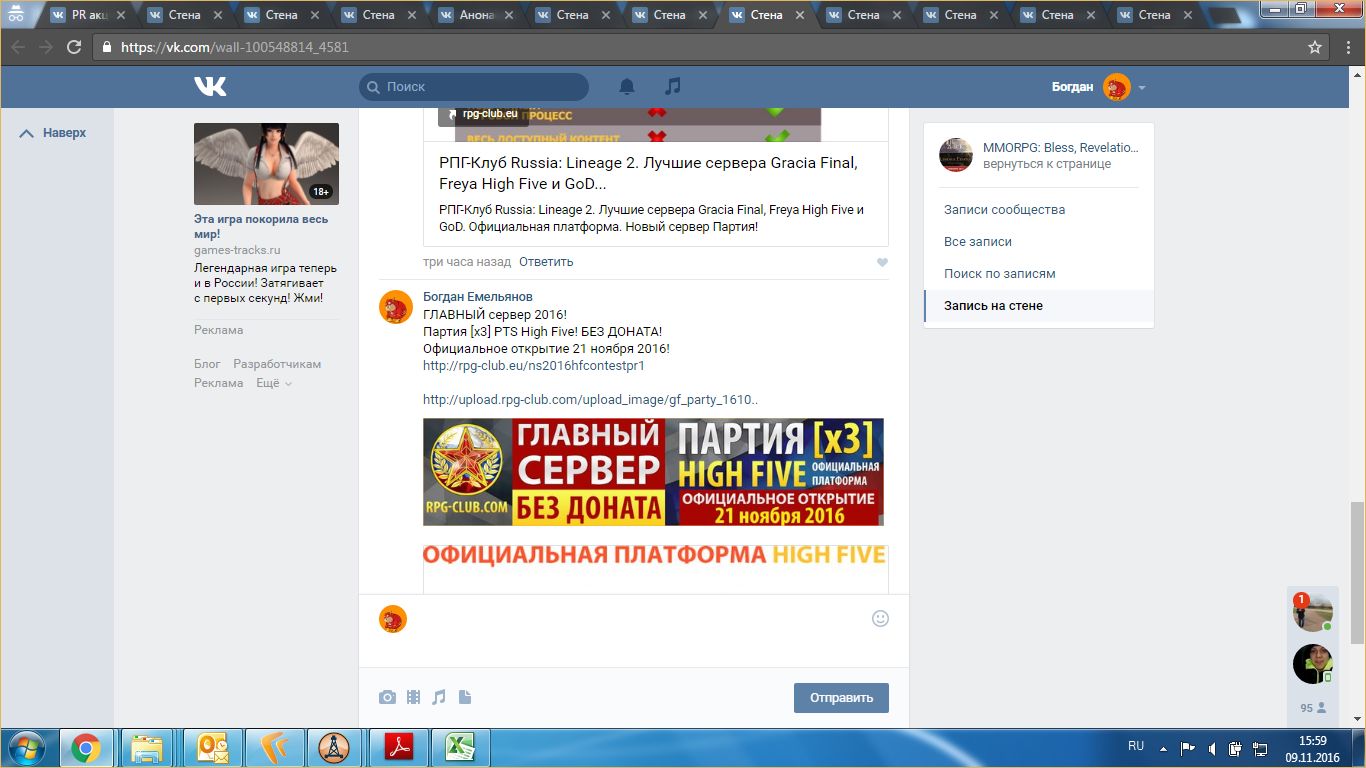Click the VK logo home icon

[210, 87]
